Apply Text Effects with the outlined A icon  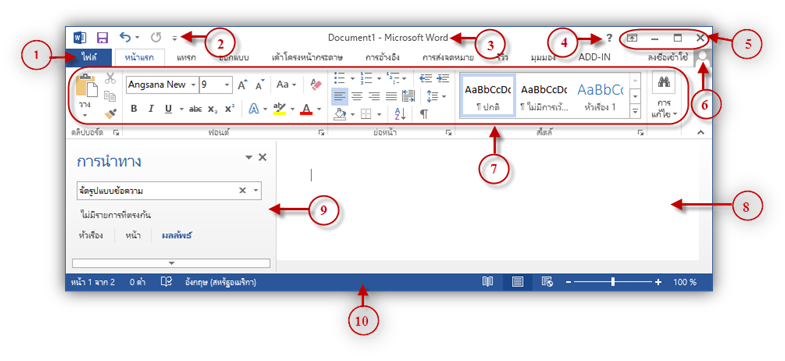point(254,109)
